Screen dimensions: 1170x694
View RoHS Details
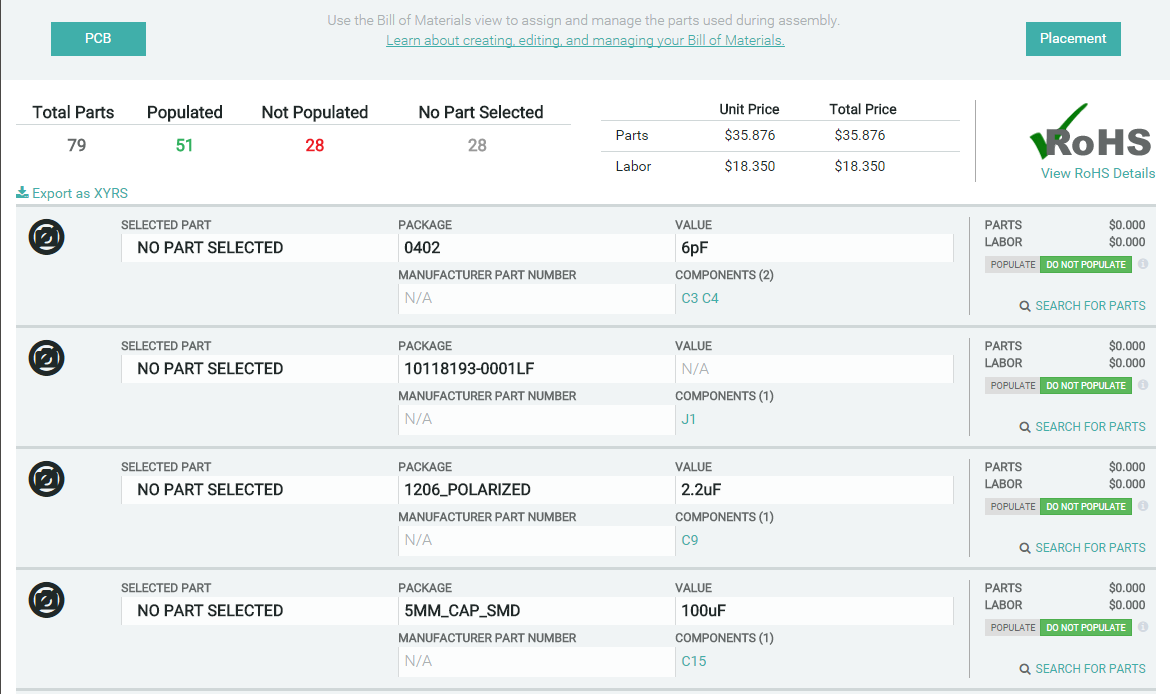(x=1097, y=173)
